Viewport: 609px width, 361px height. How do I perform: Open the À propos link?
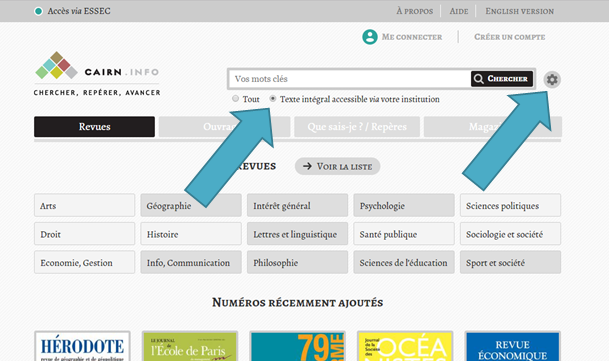pyautogui.click(x=414, y=11)
